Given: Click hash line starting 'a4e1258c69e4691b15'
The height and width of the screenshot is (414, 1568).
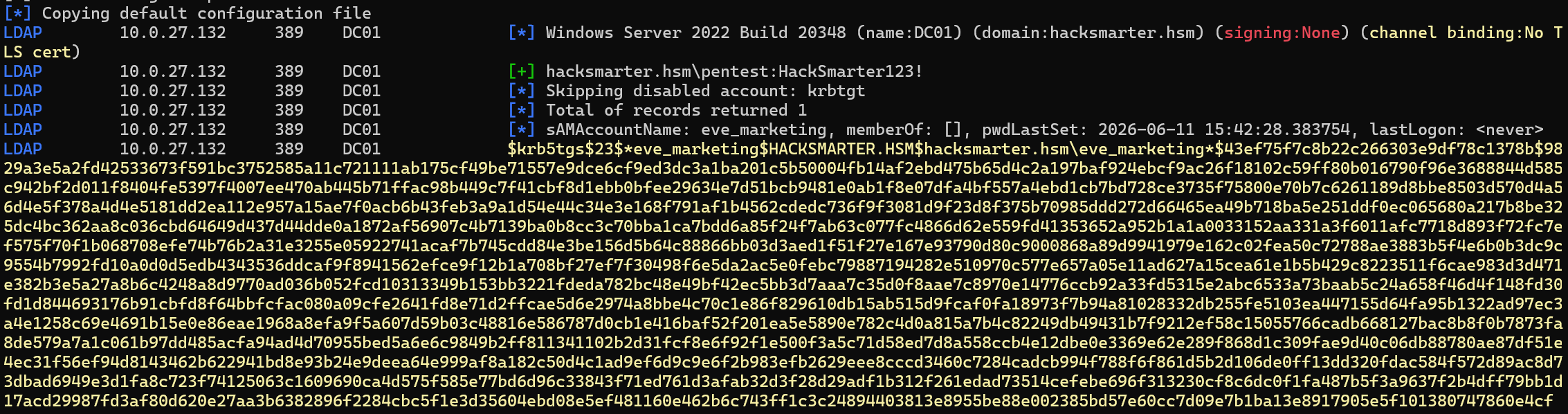Looking at the screenshot, I should click(x=783, y=323).
